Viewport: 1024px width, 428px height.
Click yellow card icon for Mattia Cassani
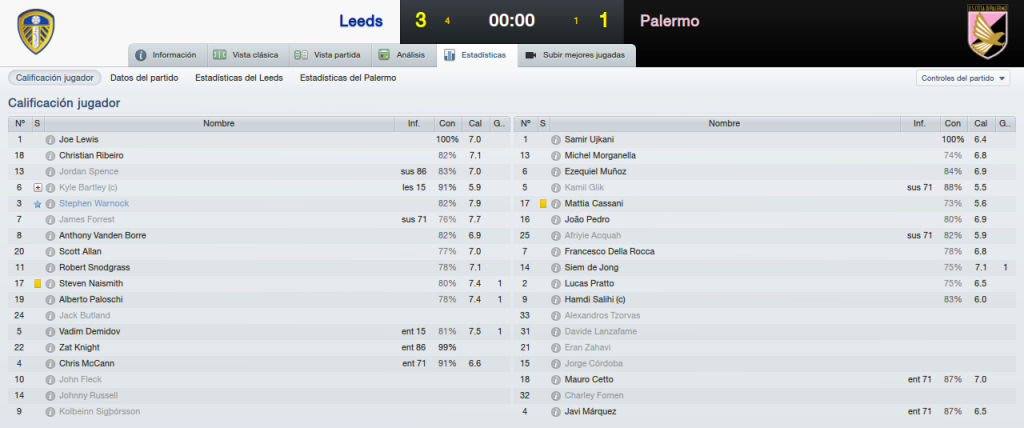pos(543,204)
